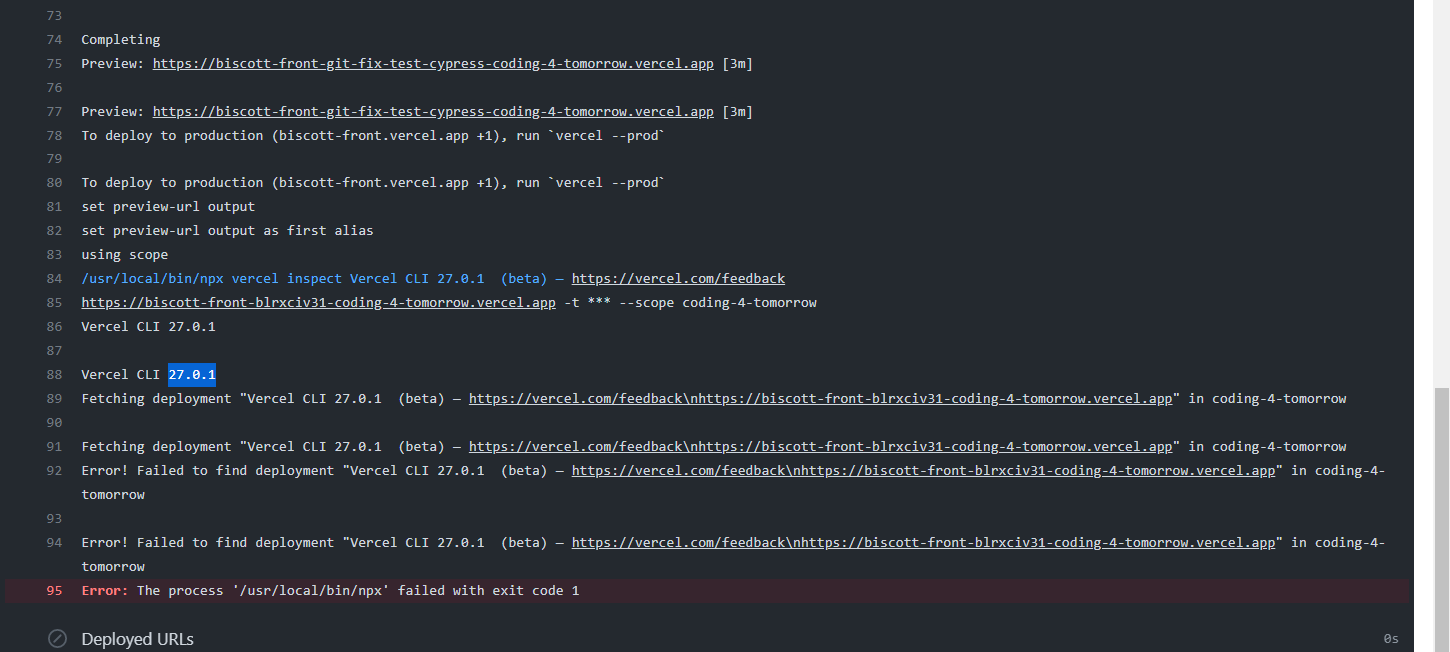Image resolution: width=1450 pixels, height=652 pixels.
Task: Click the skipped status icon beside Deployed URLs
Action: (57, 639)
